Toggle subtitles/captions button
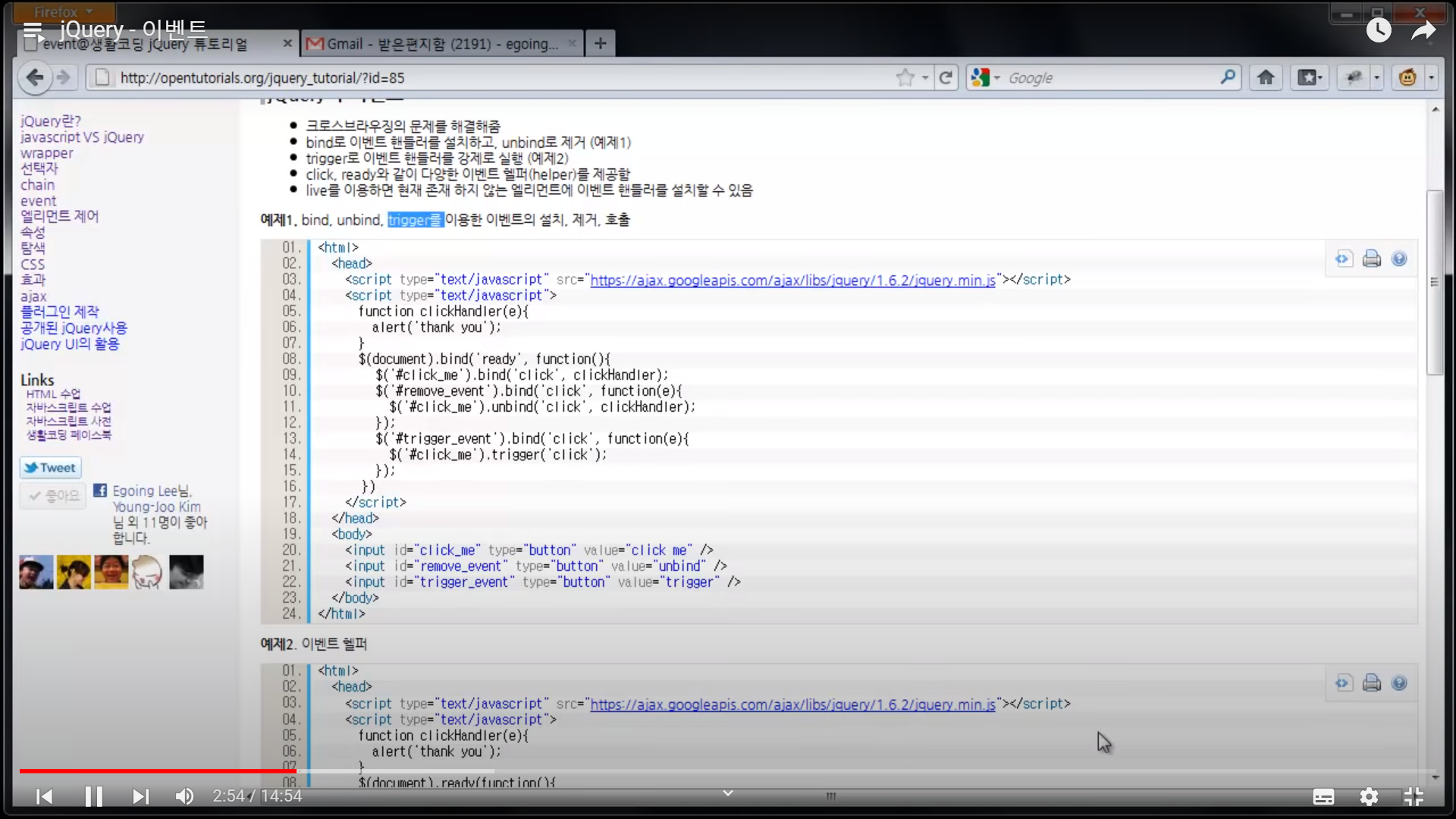This screenshot has height=819, width=1456. (1323, 796)
